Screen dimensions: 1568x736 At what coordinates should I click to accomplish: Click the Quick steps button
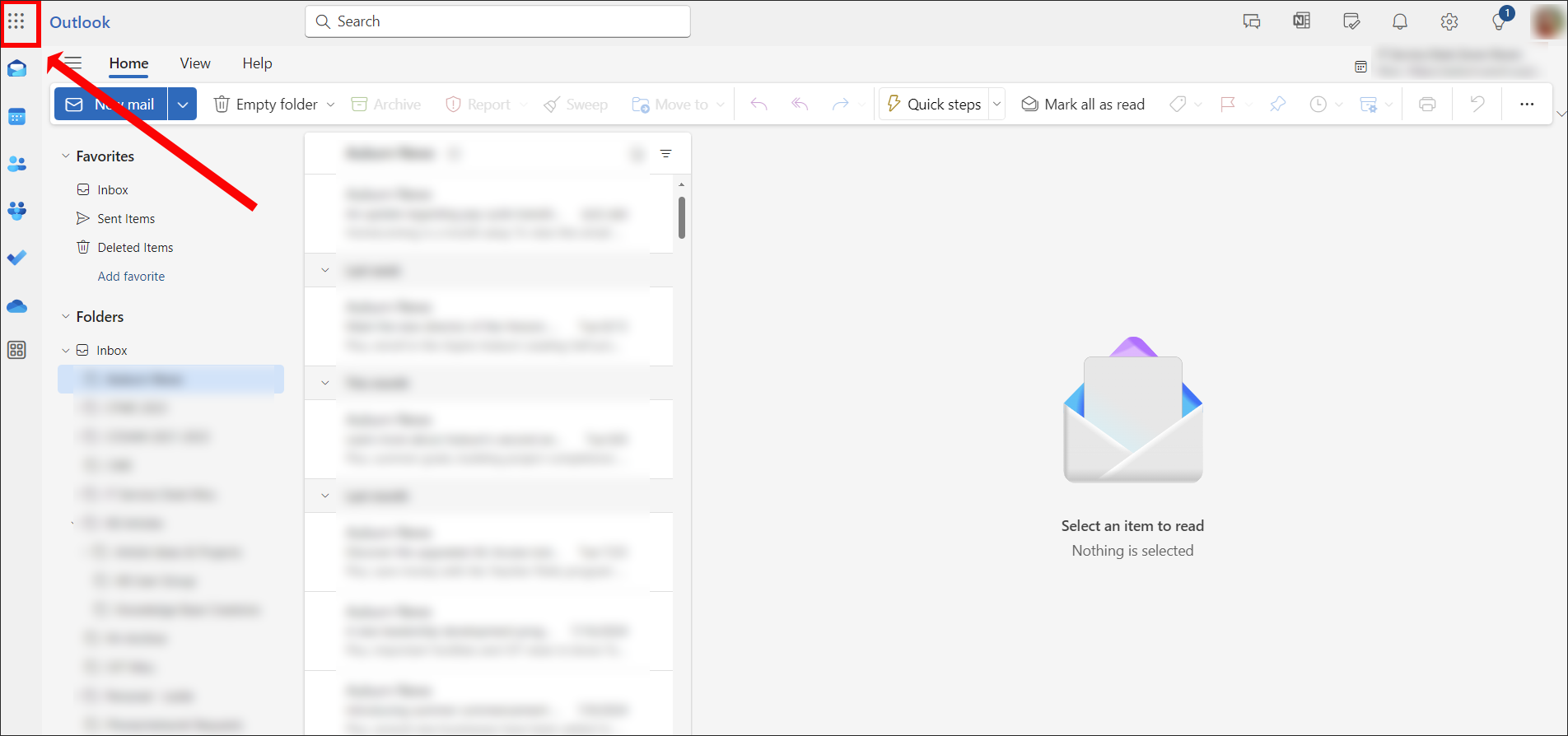coord(934,105)
